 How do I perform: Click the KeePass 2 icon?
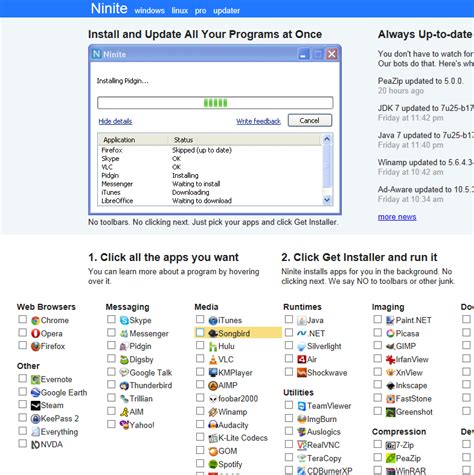(x=35, y=419)
